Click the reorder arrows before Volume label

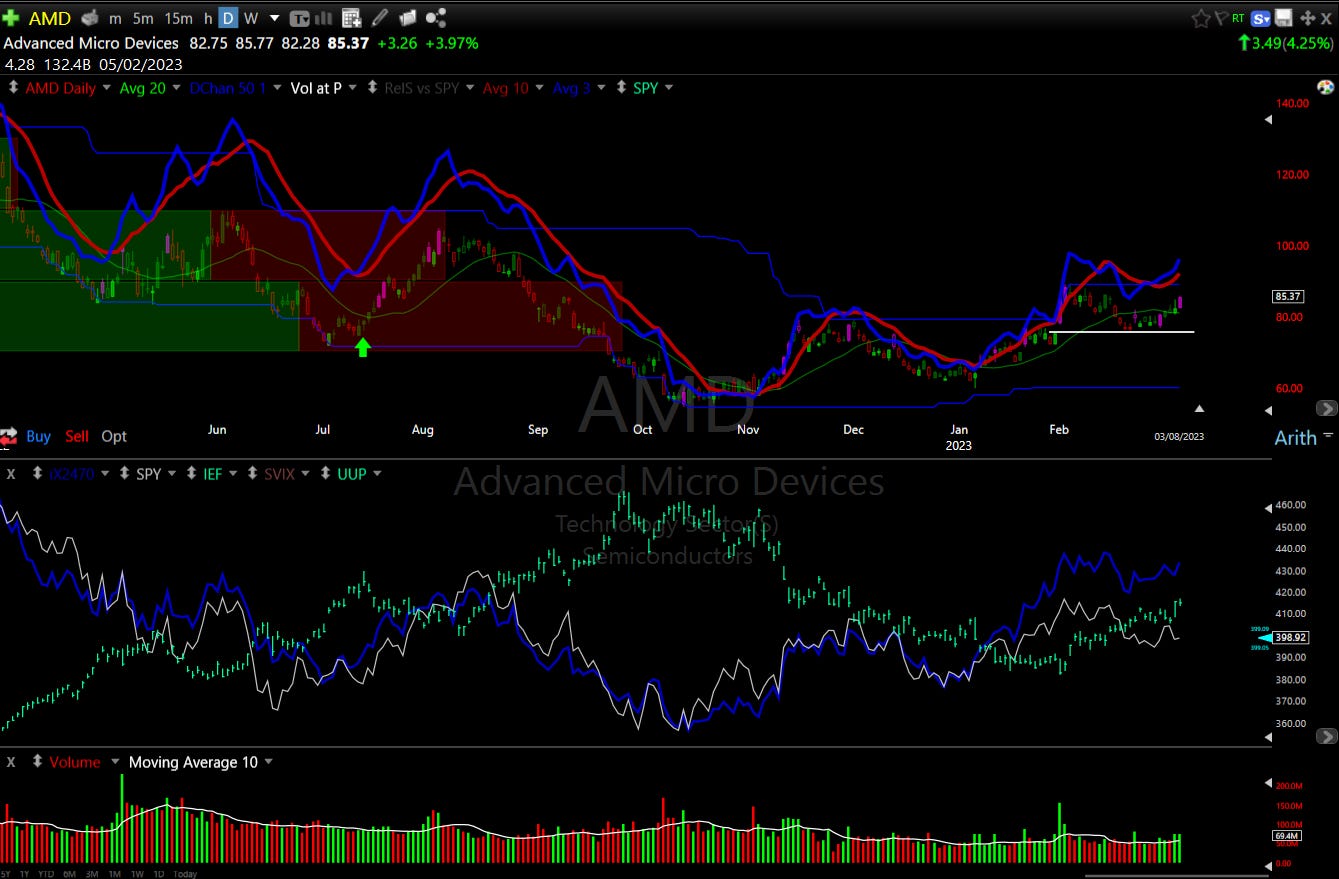(x=38, y=762)
